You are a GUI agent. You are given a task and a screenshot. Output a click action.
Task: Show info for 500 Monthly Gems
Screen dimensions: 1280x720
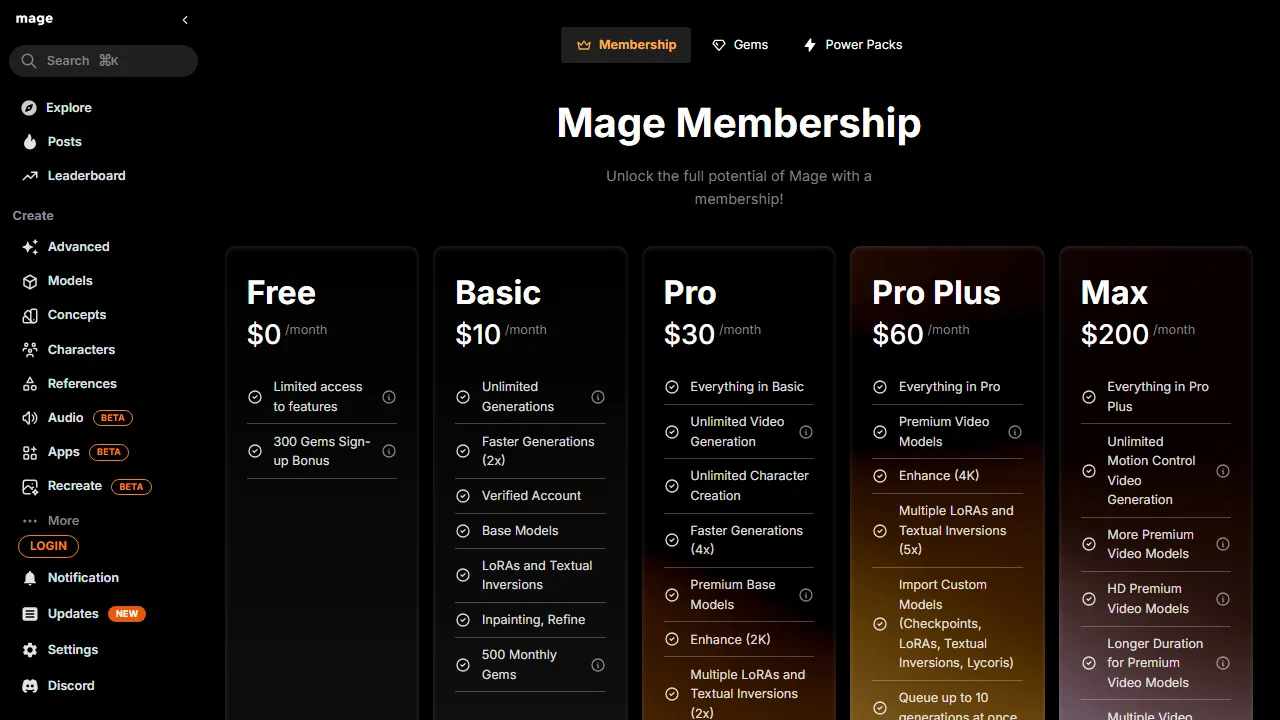point(598,665)
